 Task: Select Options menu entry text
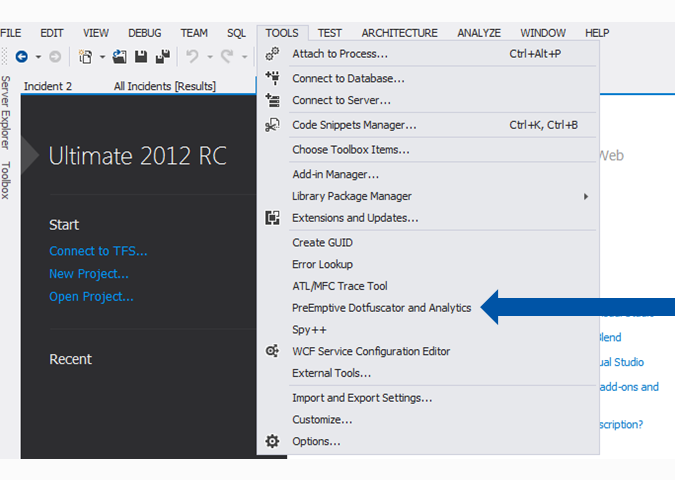tap(316, 442)
